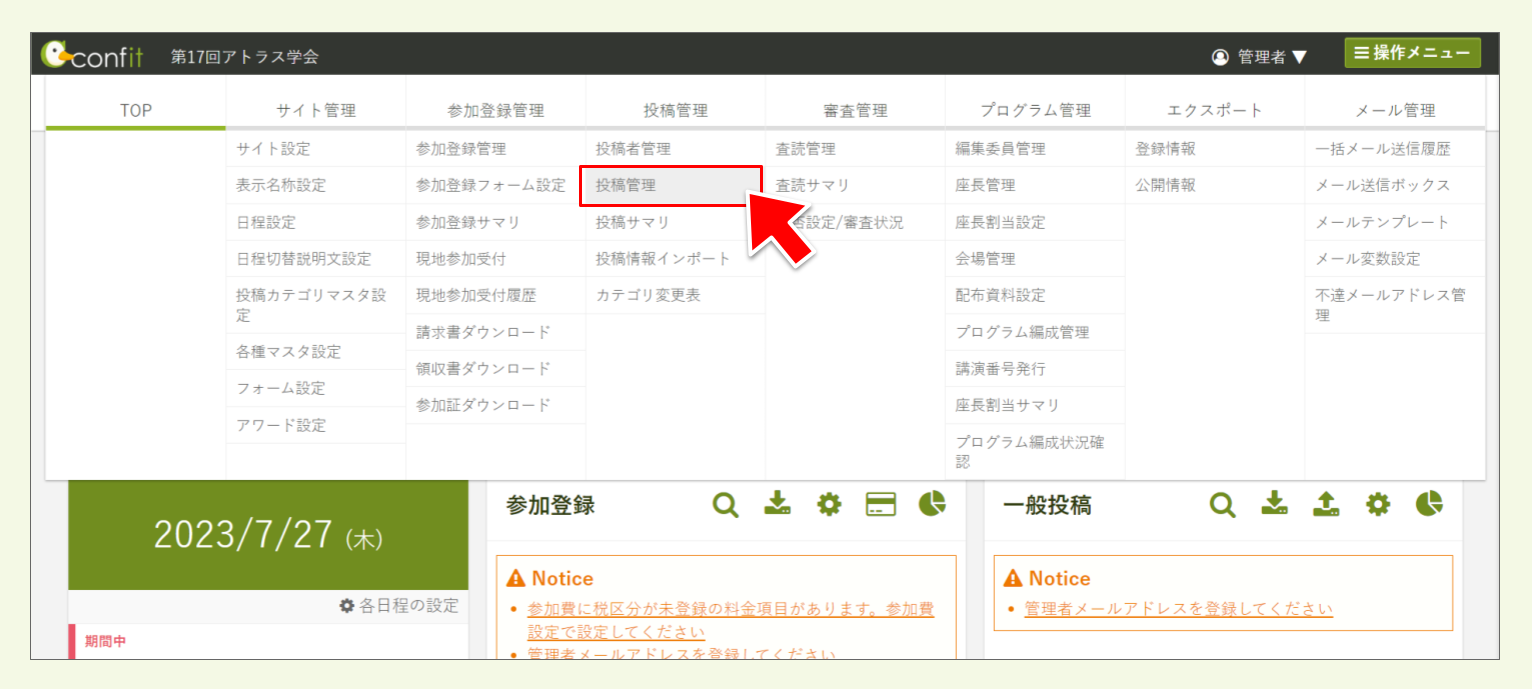Screen dimensions: 1532x689
Task: Open the gear settings icon in 一般投稿 panel
Action: point(1378,505)
